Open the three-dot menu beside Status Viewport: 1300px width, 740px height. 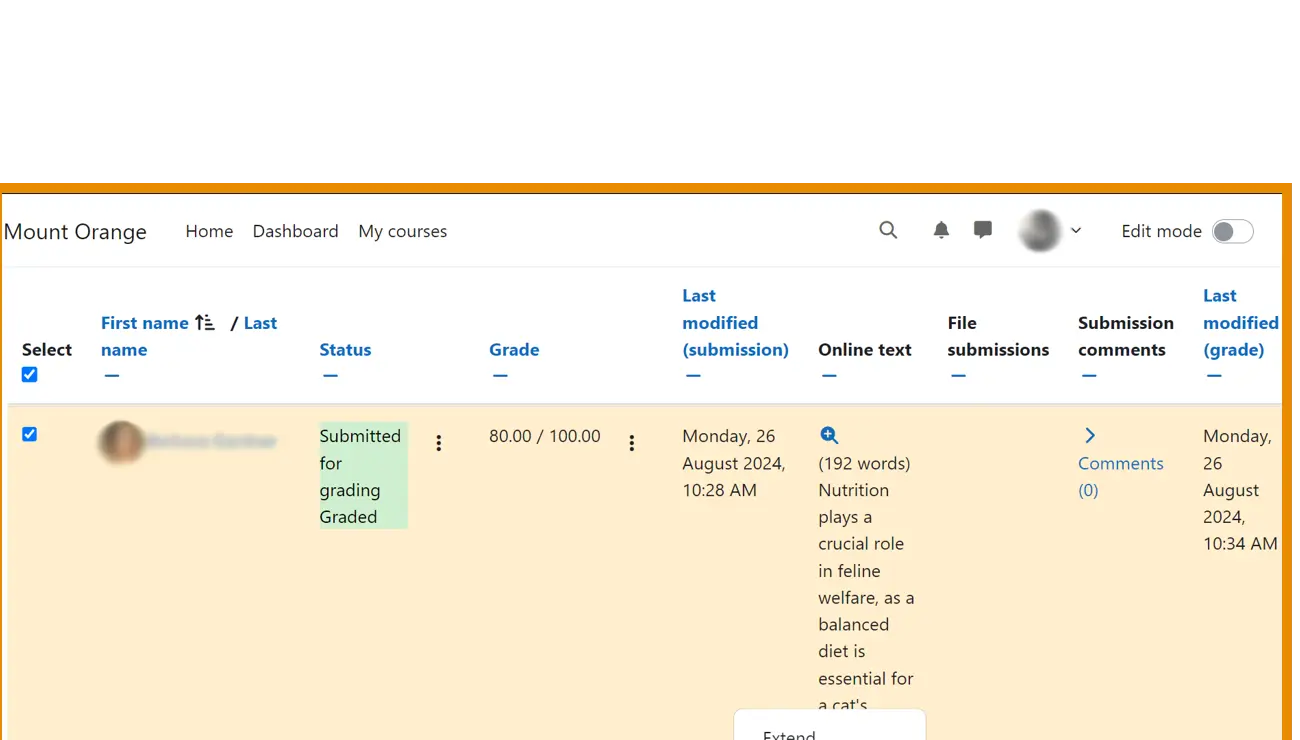pos(438,443)
